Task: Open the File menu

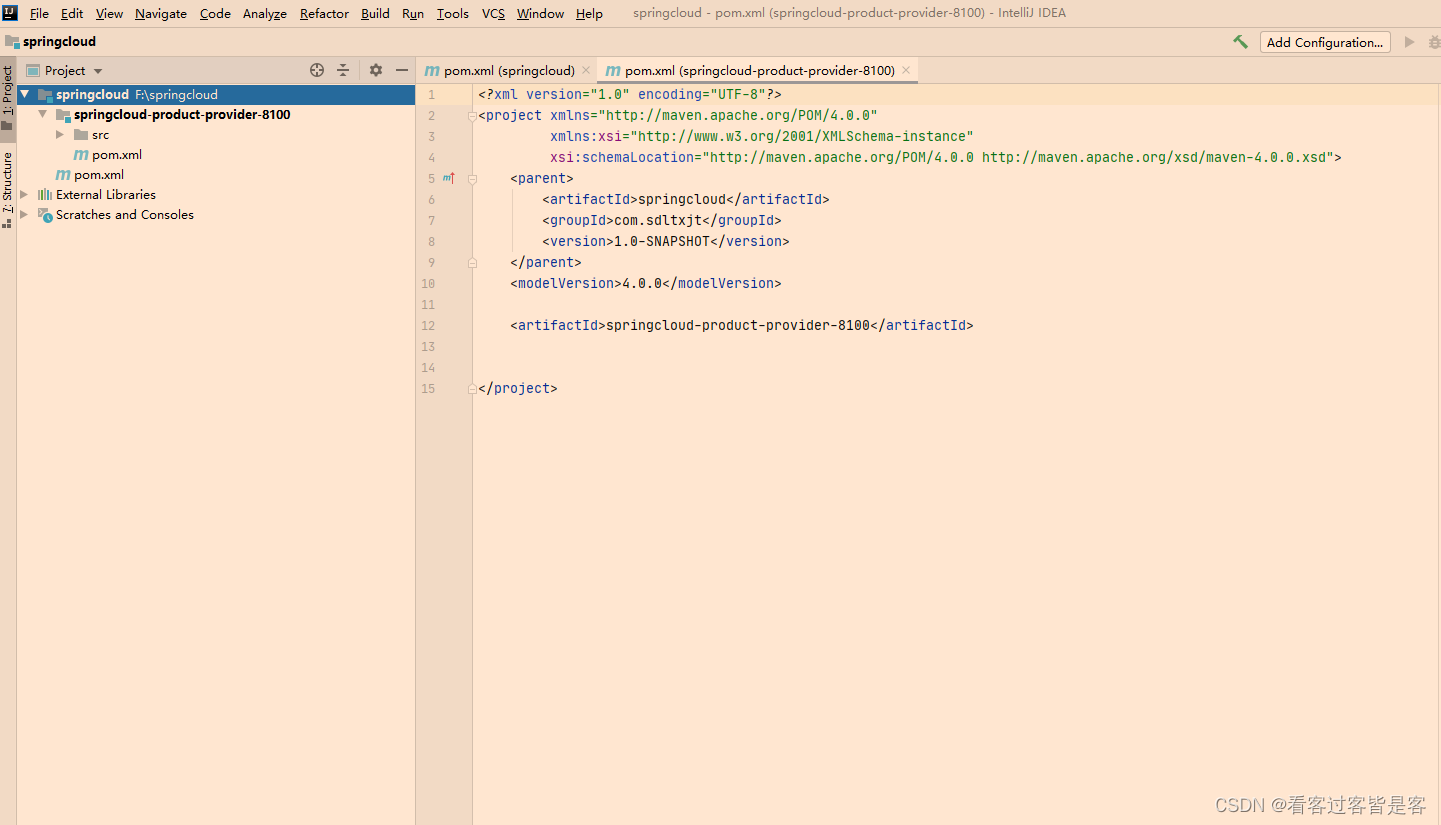Action: [39, 13]
